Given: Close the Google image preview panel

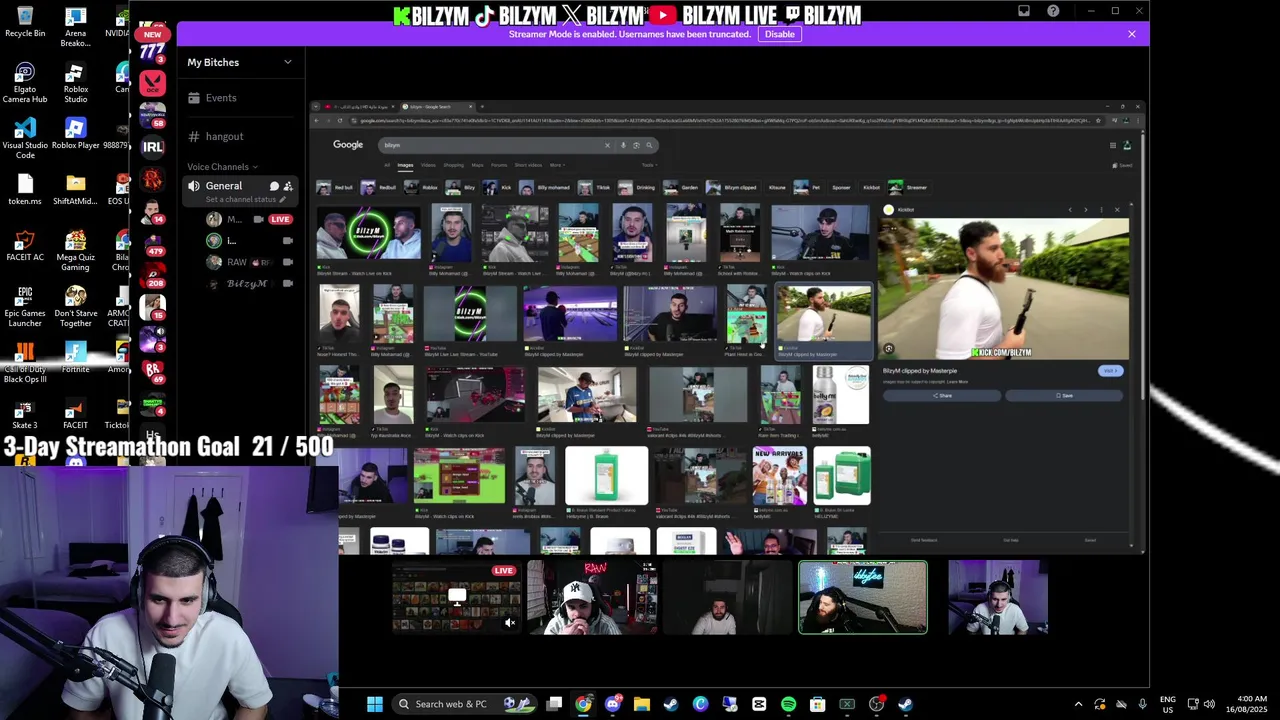Looking at the screenshot, I should (1117, 210).
